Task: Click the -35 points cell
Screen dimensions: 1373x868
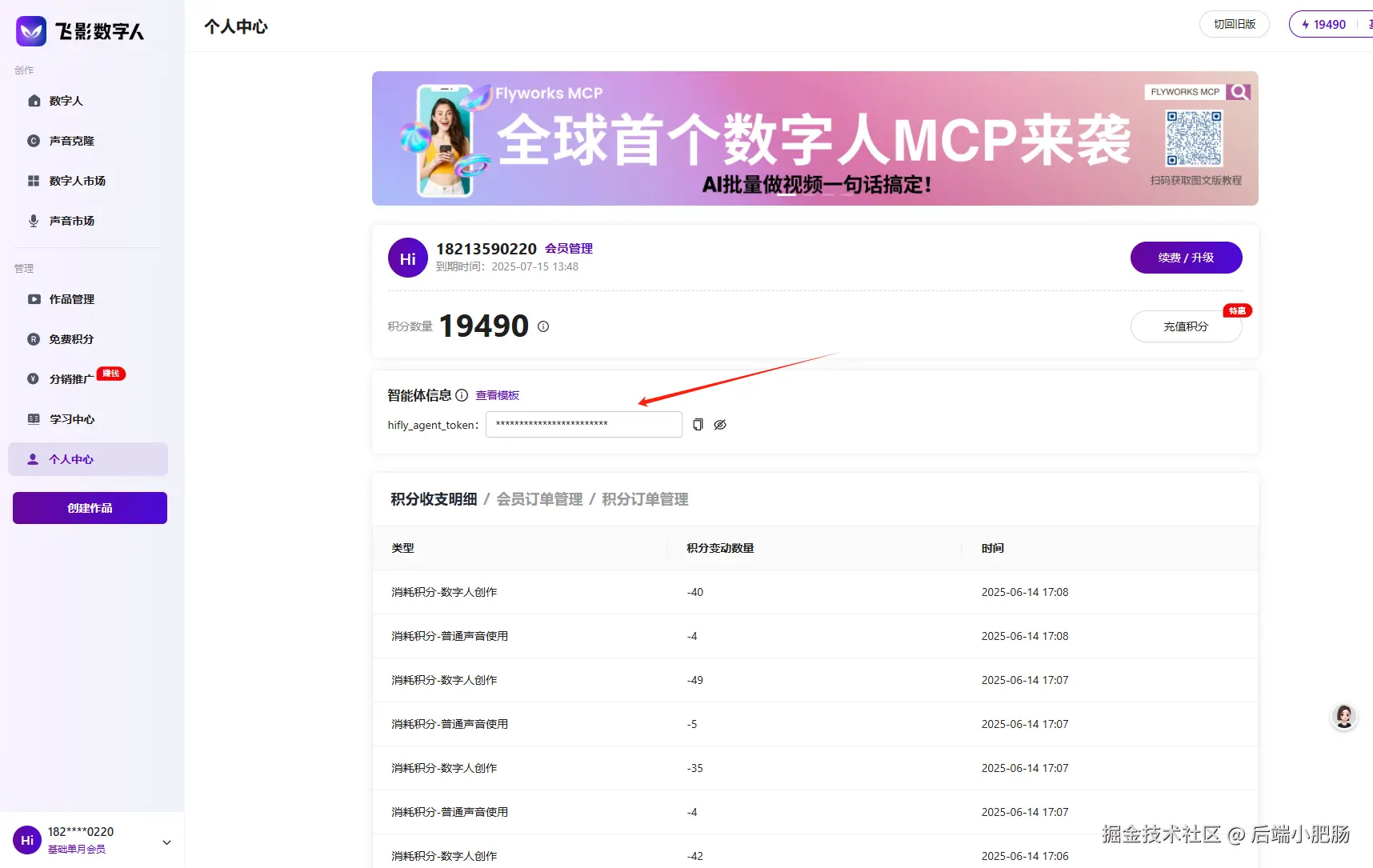Action: pyautogui.click(x=695, y=768)
